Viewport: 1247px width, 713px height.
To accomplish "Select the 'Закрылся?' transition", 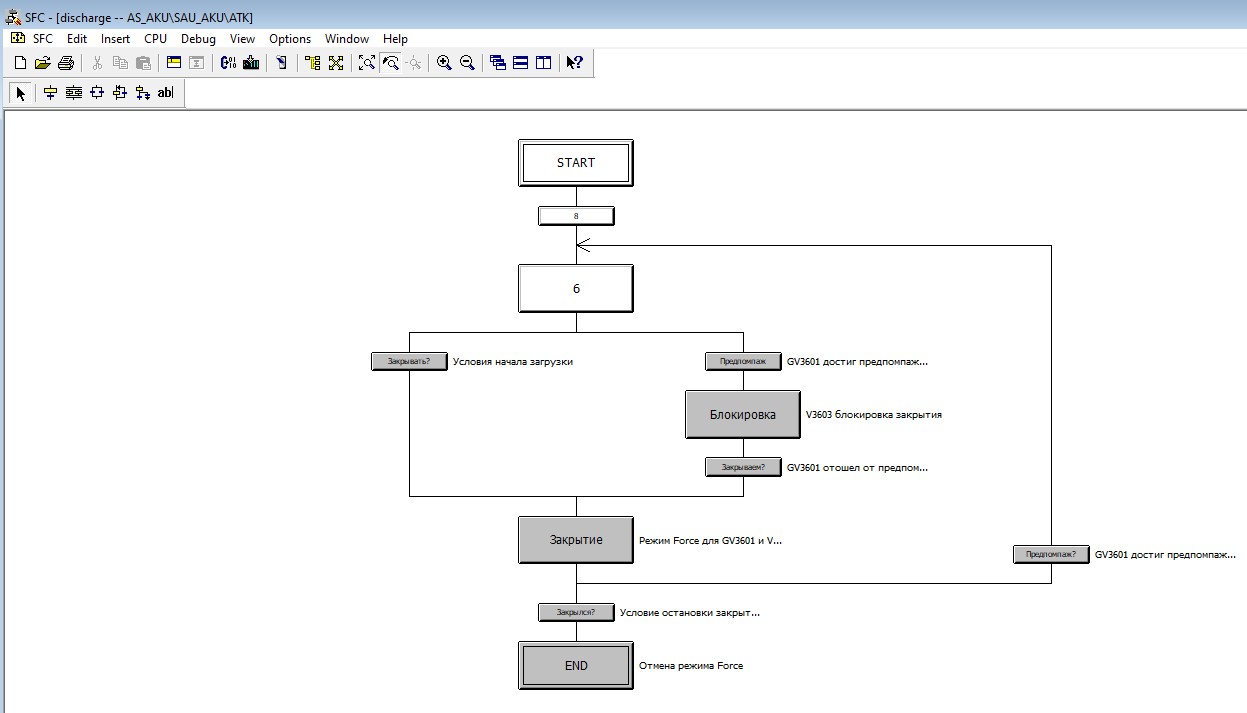I will [x=576, y=612].
